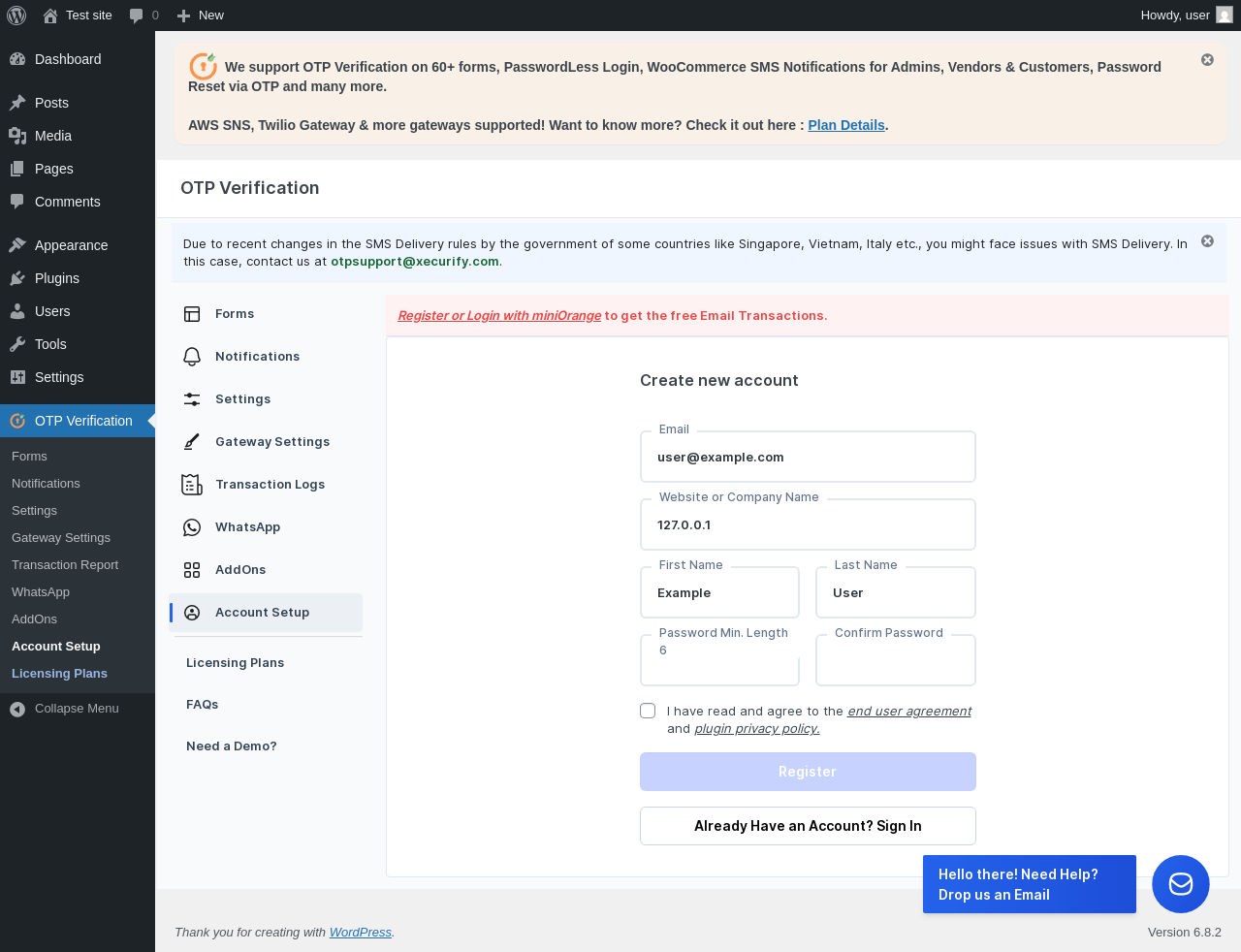Open Forms submenu under OTP Verification
The width and height of the screenshot is (1241, 952).
coord(78,457)
